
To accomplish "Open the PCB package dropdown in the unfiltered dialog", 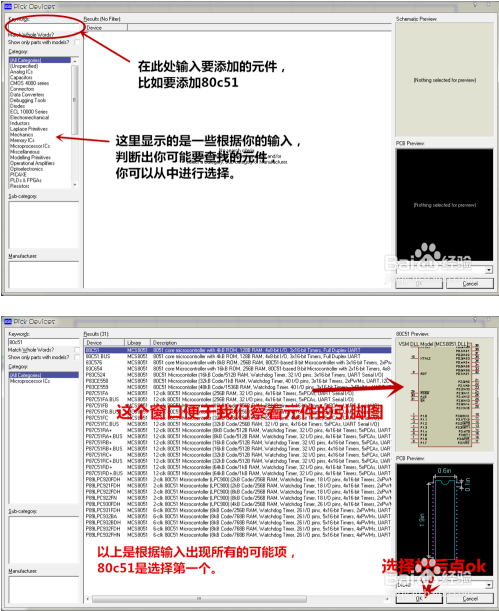I will [489, 270].
